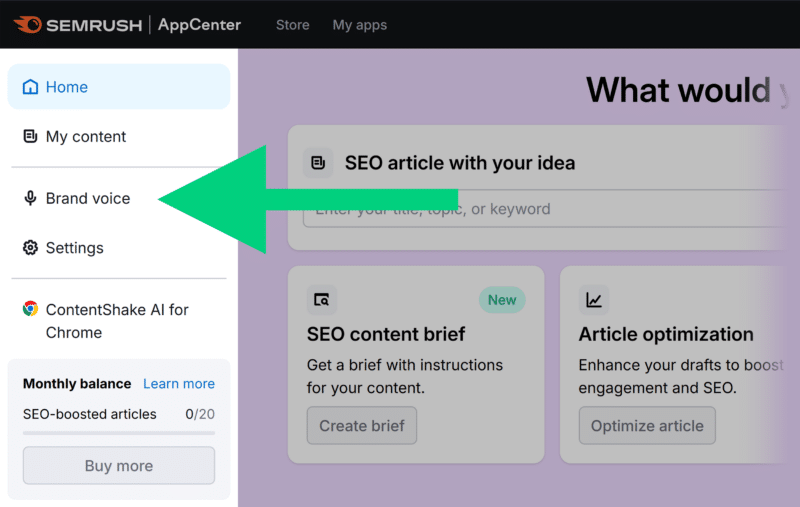Click the Semrush flame logo icon

[28, 24]
